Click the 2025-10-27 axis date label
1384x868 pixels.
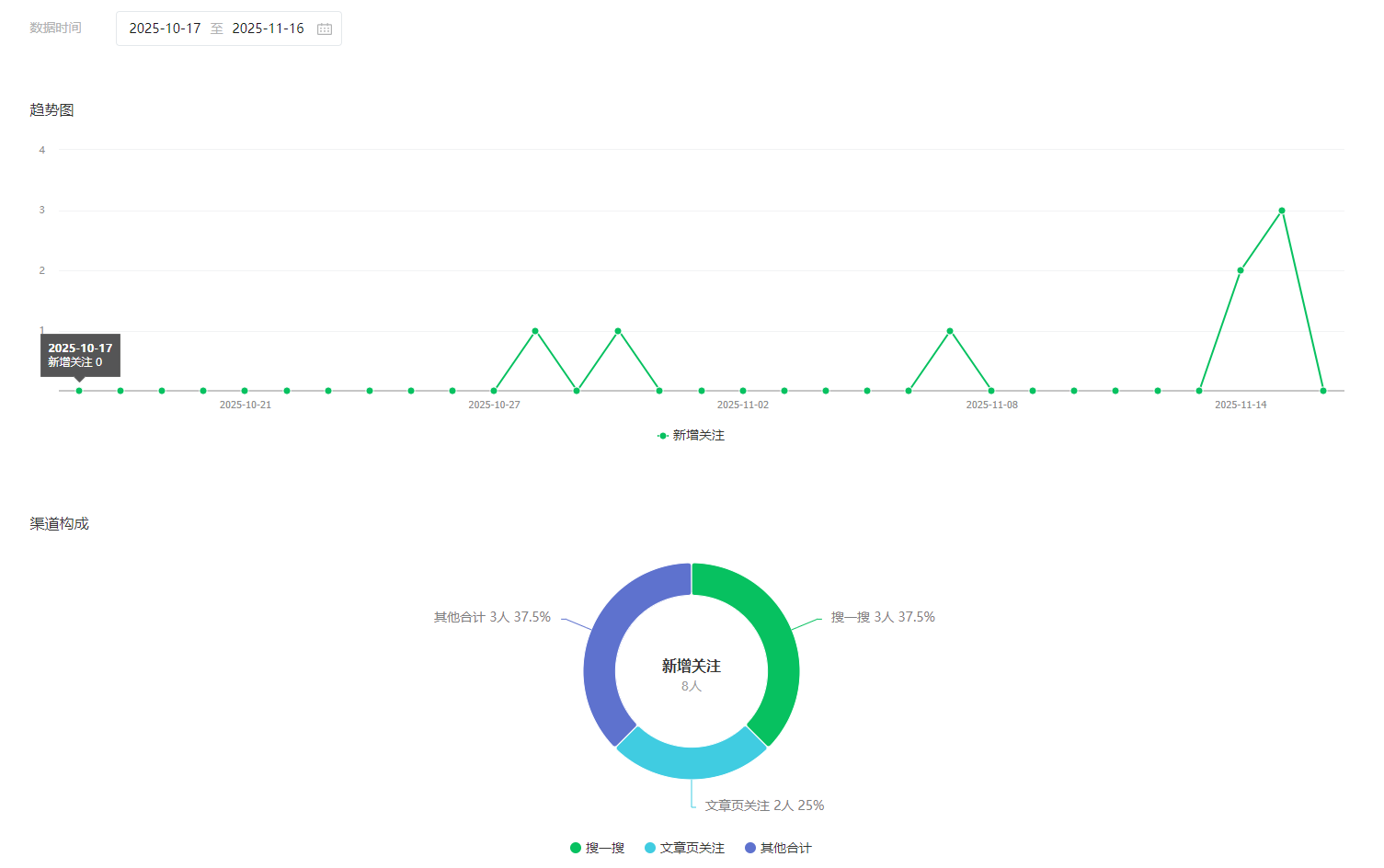[x=494, y=405]
